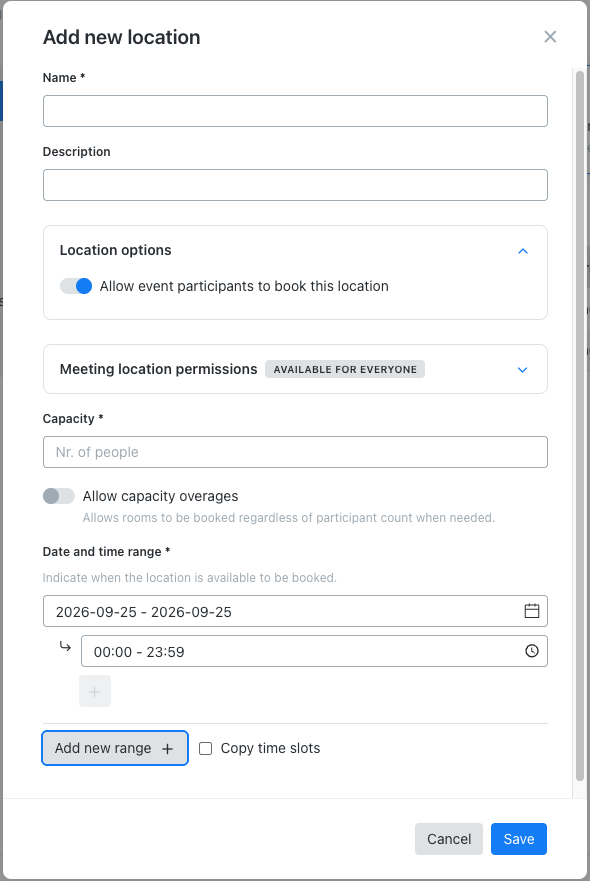Image resolution: width=590 pixels, height=881 pixels.
Task: Collapse the Location options section
Action: (x=523, y=251)
